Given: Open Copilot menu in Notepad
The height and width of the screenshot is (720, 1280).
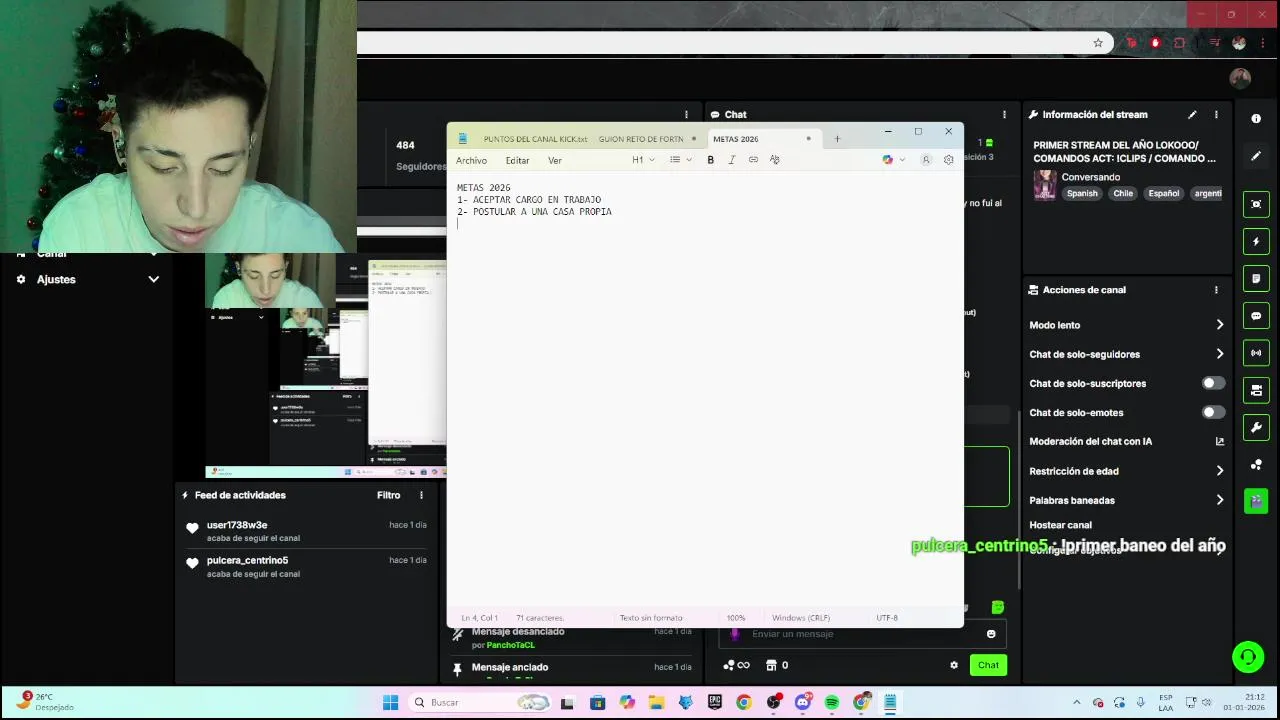Looking at the screenshot, I should tap(893, 160).
